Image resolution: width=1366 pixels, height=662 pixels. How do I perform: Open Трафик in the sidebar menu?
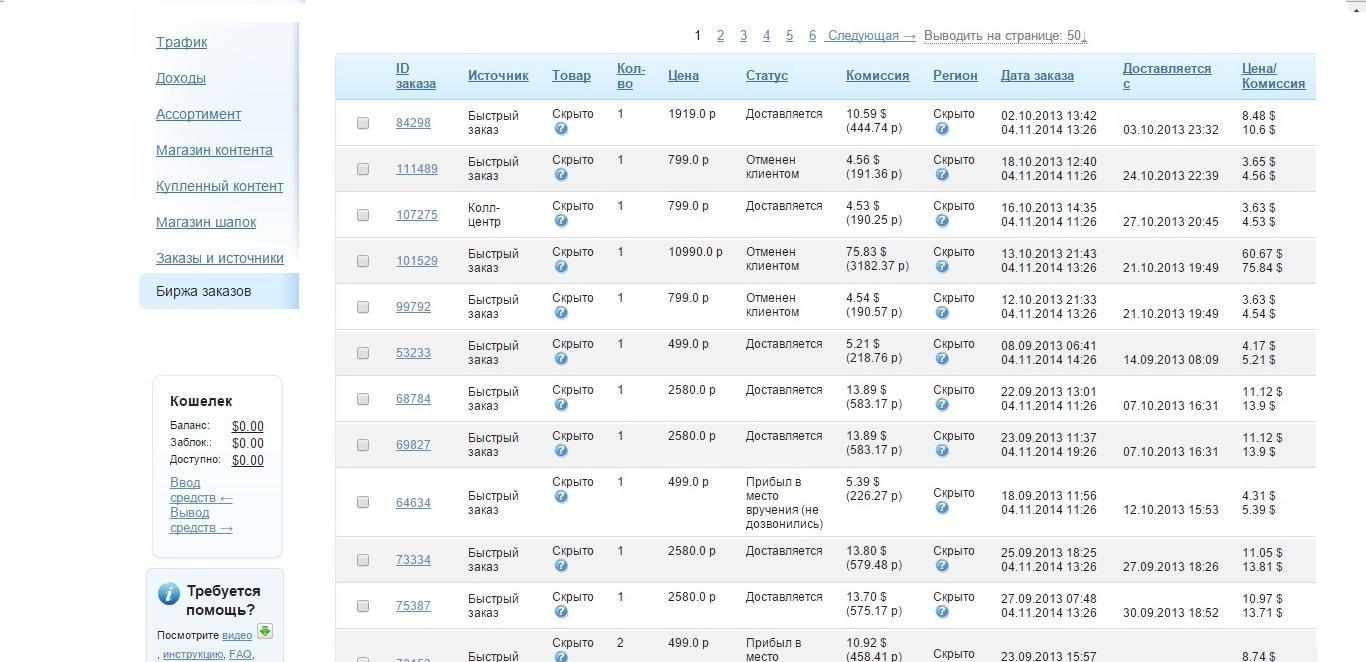[x=181, y=42]
